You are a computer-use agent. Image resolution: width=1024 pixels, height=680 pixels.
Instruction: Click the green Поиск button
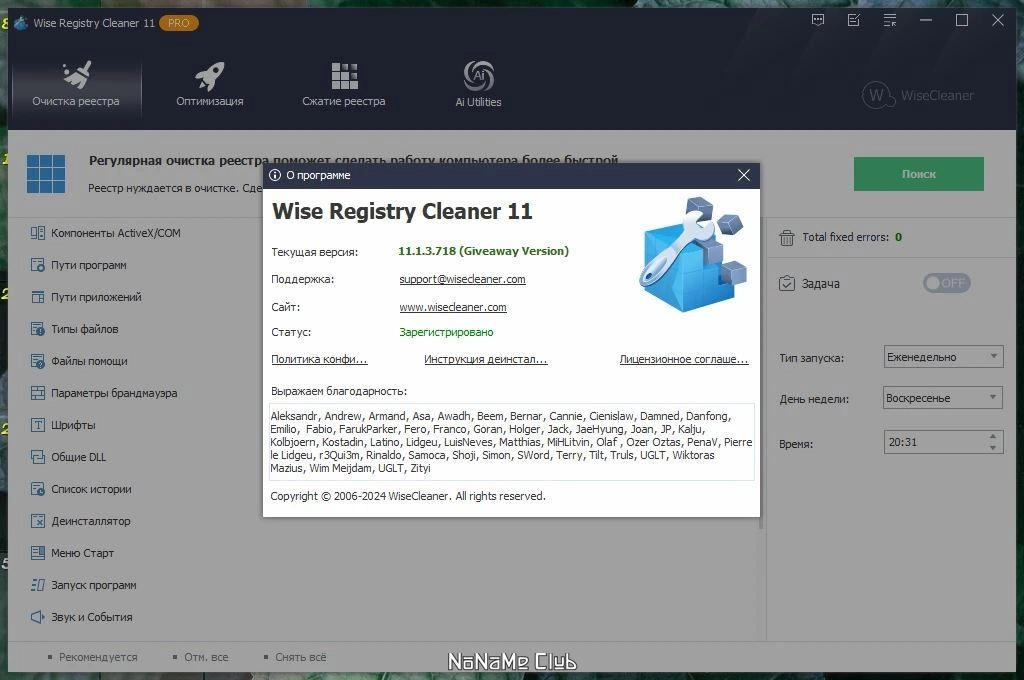[918, 174]
